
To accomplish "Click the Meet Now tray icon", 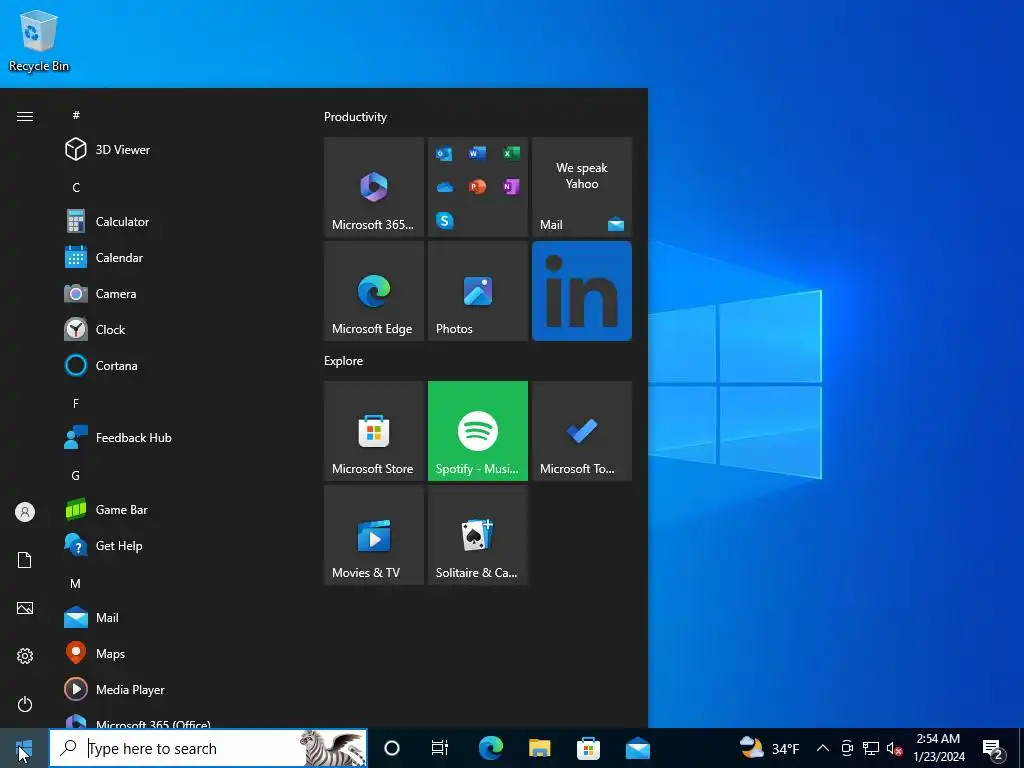I will click(x=847, y=748).
